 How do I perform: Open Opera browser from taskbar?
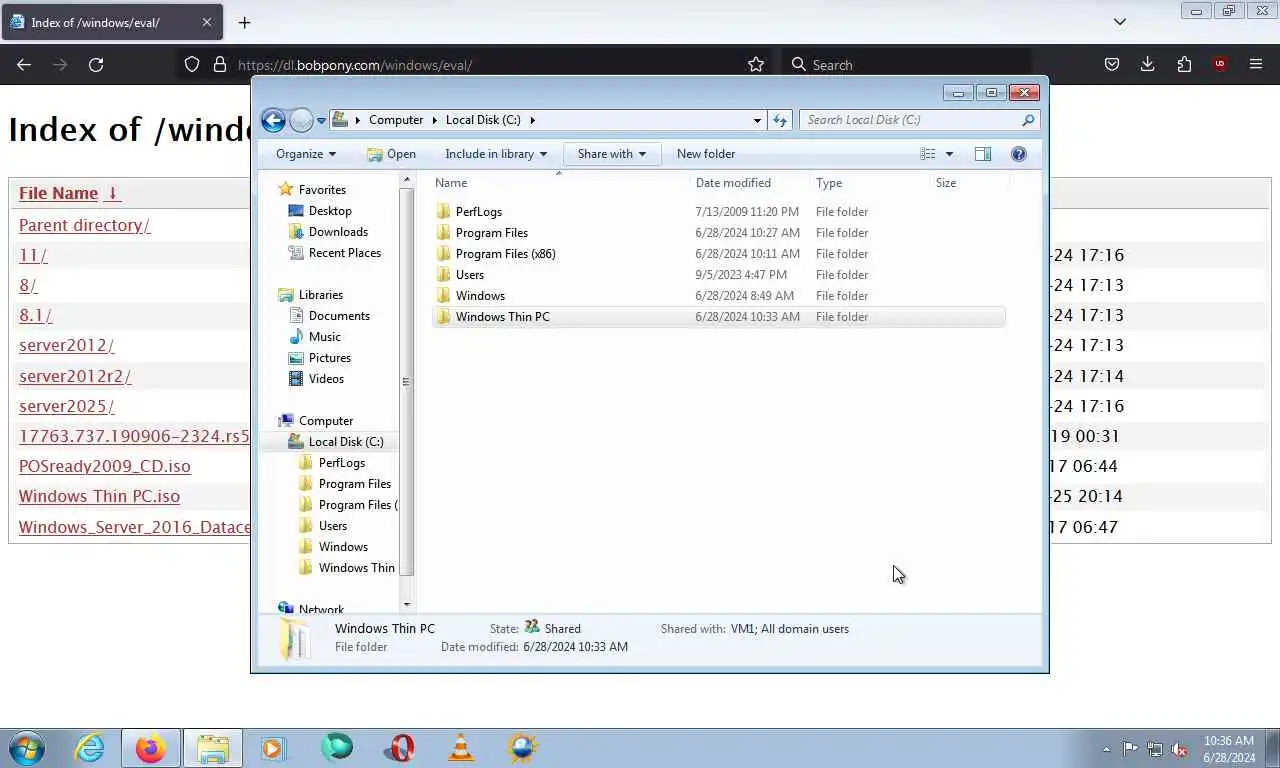[399, 748]
